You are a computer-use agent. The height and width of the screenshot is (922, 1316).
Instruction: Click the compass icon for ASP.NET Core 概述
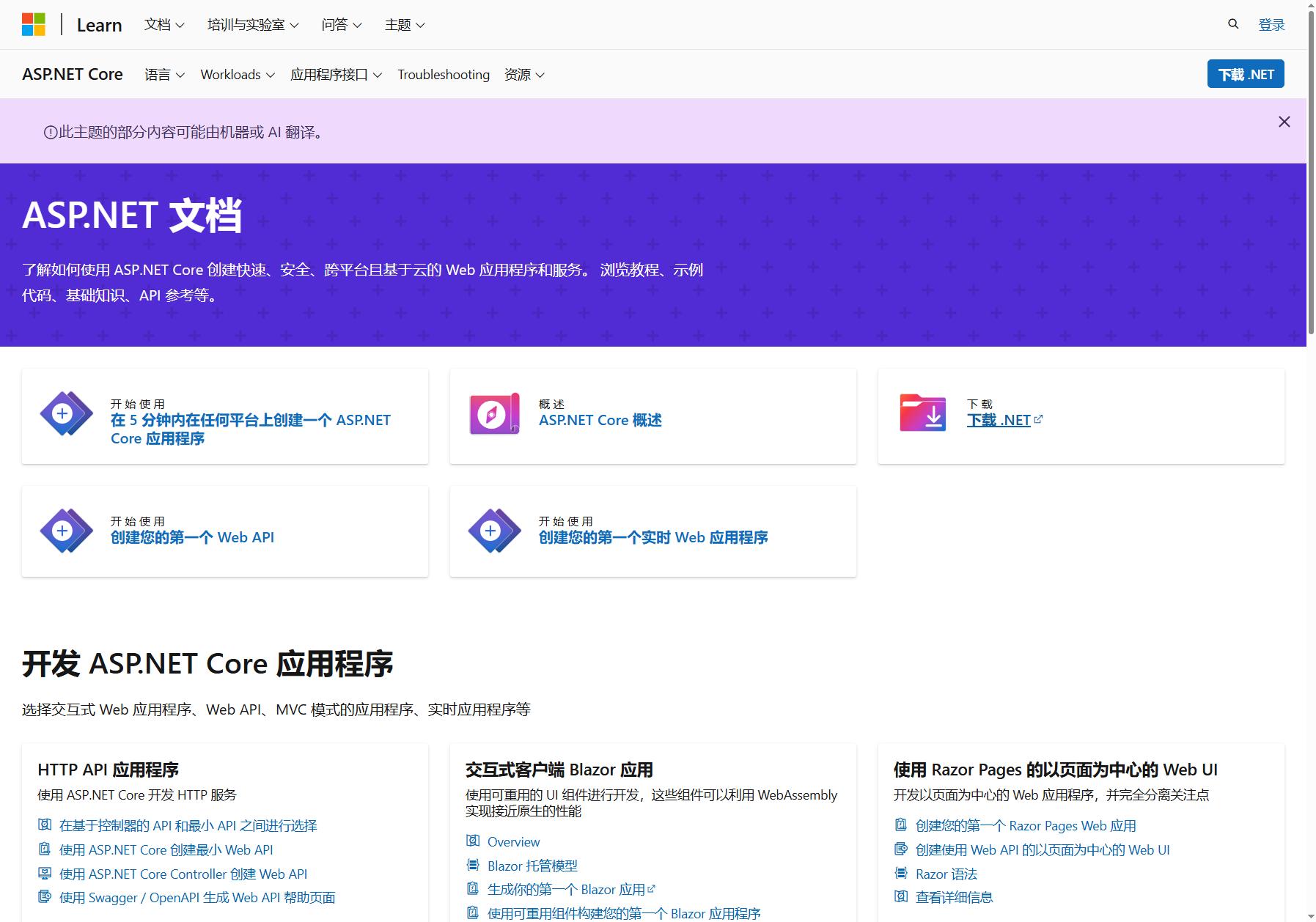(x=495, y=414)
